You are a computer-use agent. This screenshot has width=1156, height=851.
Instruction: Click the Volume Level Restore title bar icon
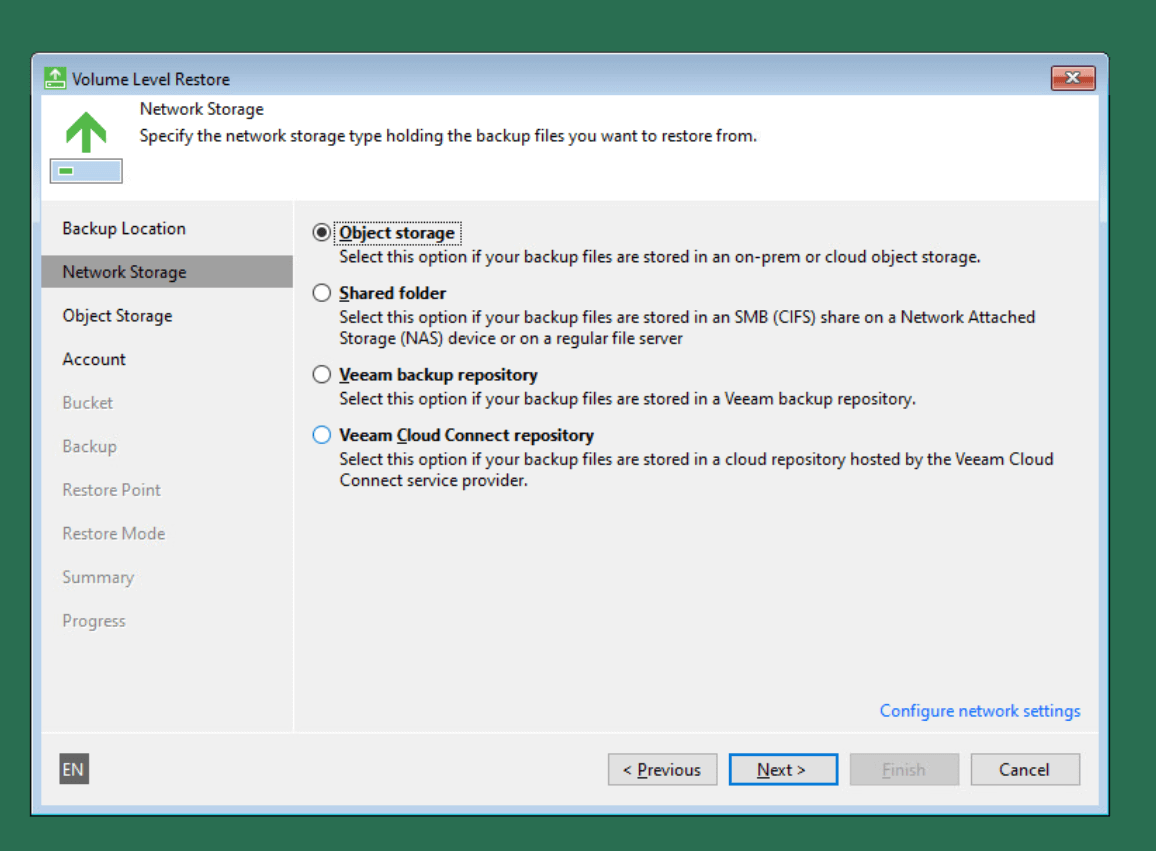coord(55,79)
